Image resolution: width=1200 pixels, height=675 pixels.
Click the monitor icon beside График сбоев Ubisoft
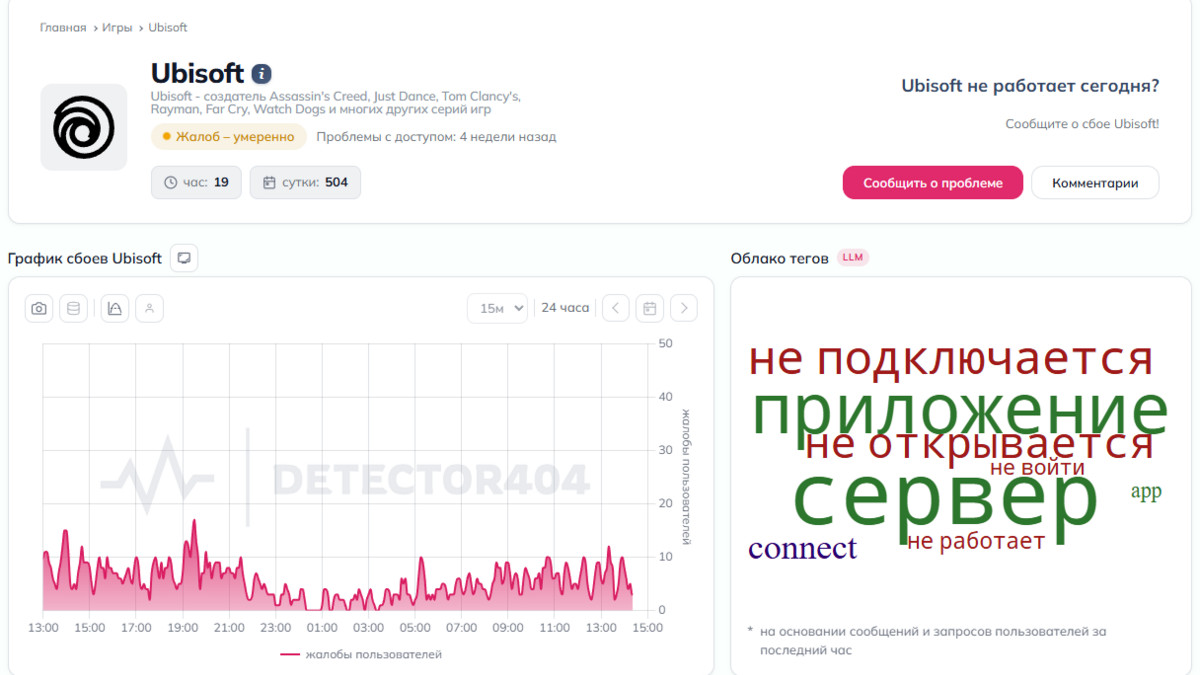click(184, 258)
